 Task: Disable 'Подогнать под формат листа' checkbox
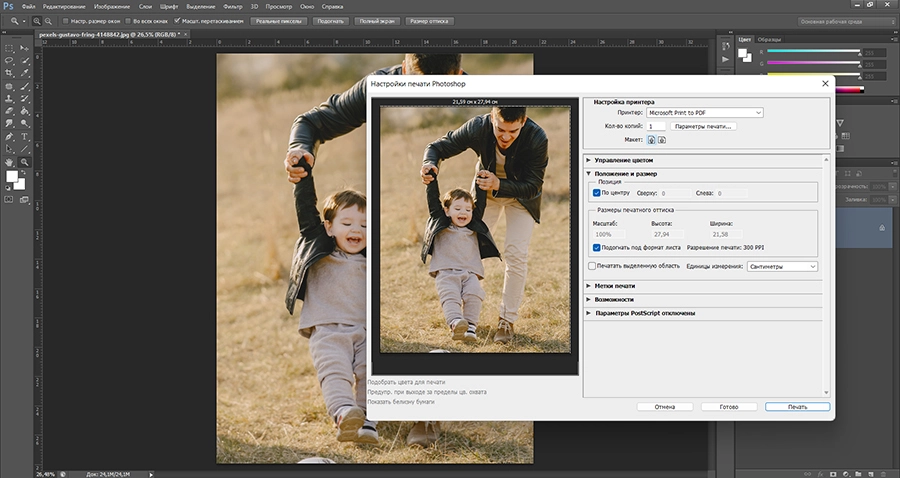(x=597, y=247)
